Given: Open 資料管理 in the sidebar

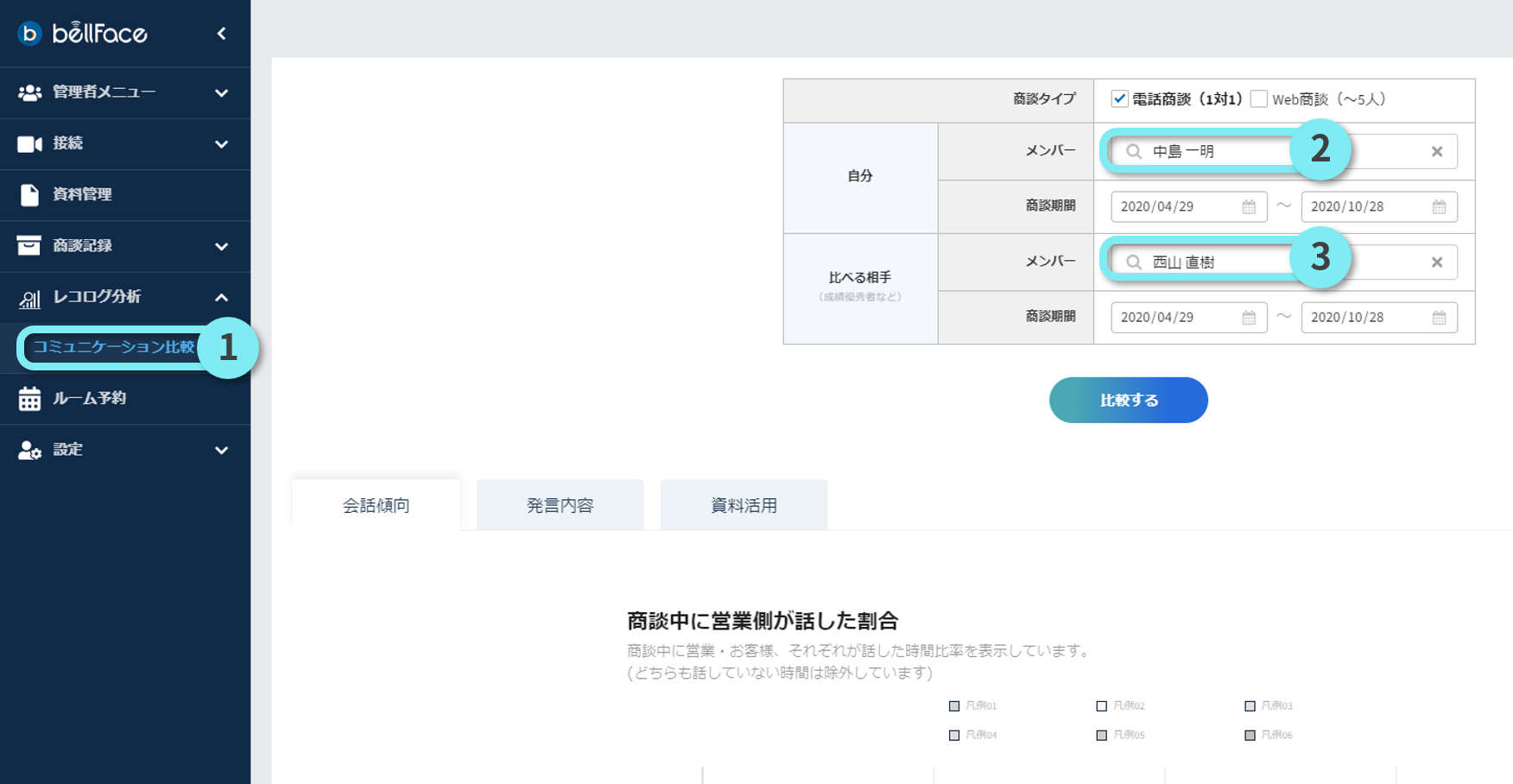Looking at the screenshot, I should click(x=125, y=194).
